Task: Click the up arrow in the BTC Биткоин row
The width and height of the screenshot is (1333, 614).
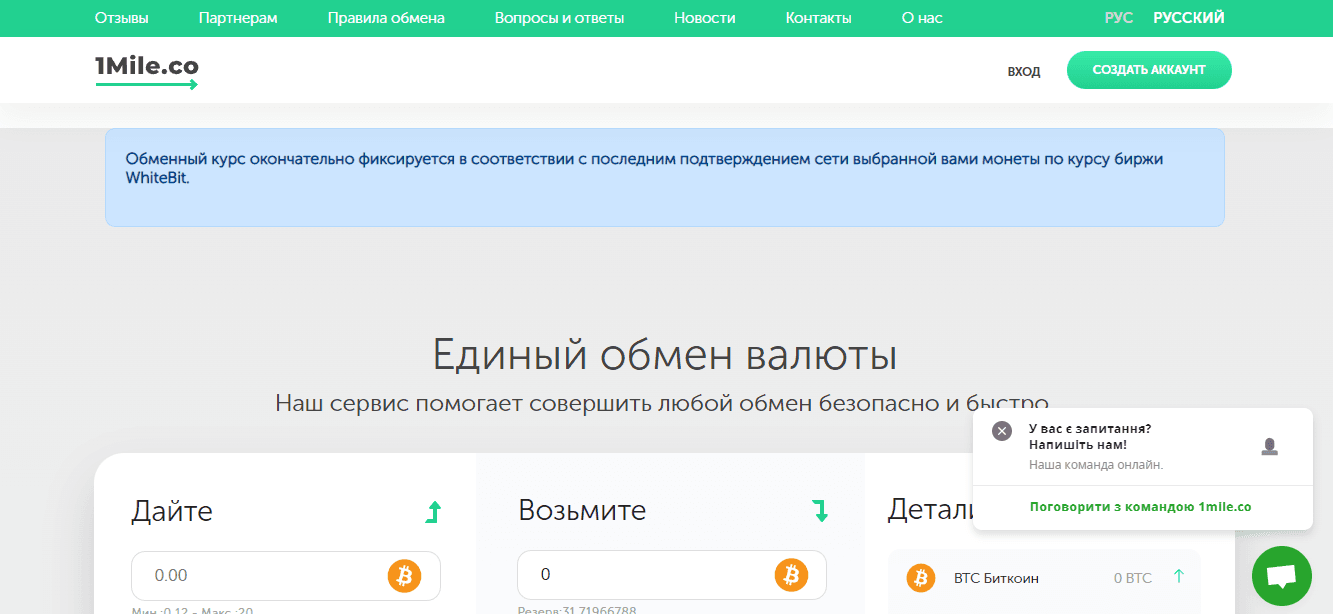Action: click(x=1178, y=576)
